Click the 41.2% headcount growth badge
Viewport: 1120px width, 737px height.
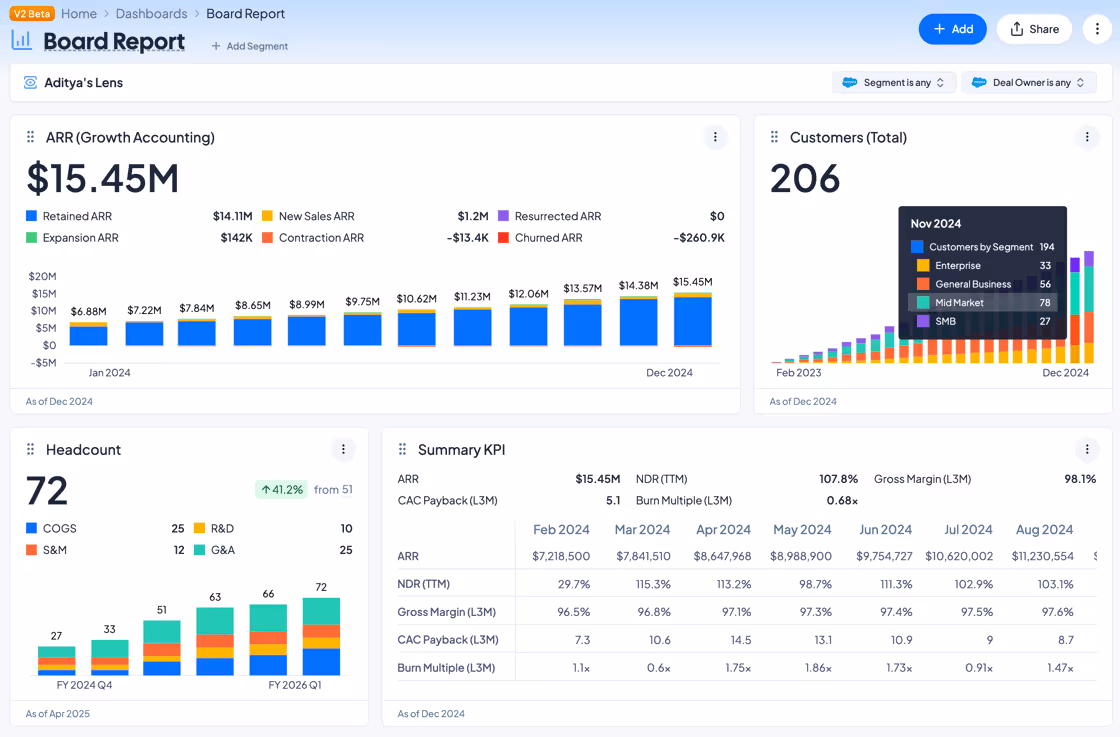(281, 489)
